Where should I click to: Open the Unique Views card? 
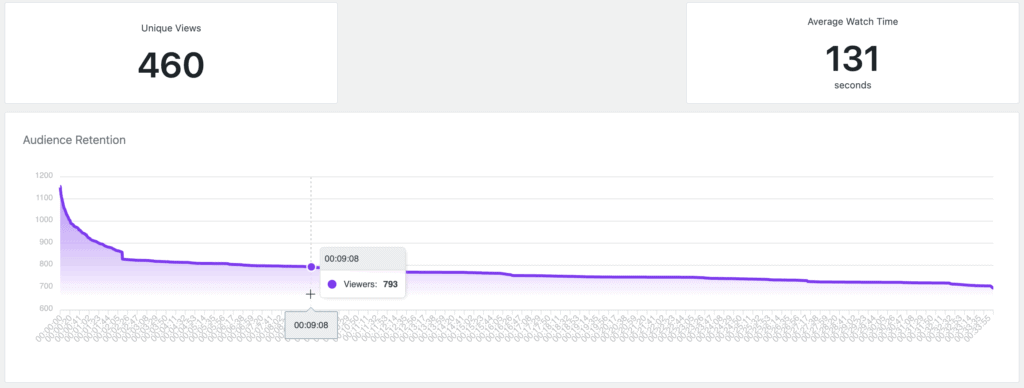click(171, 53)
